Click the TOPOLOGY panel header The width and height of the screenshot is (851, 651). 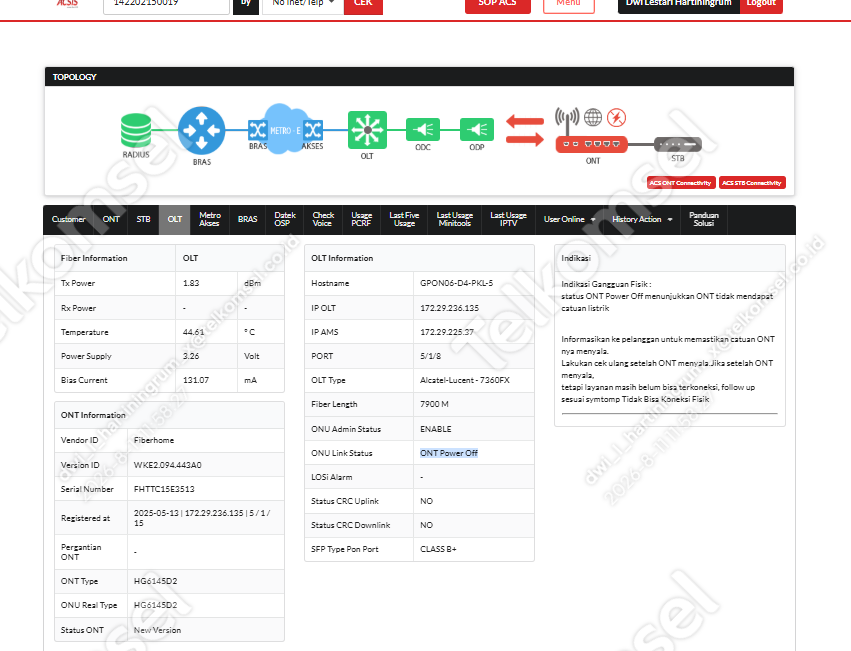click(419, 77)
